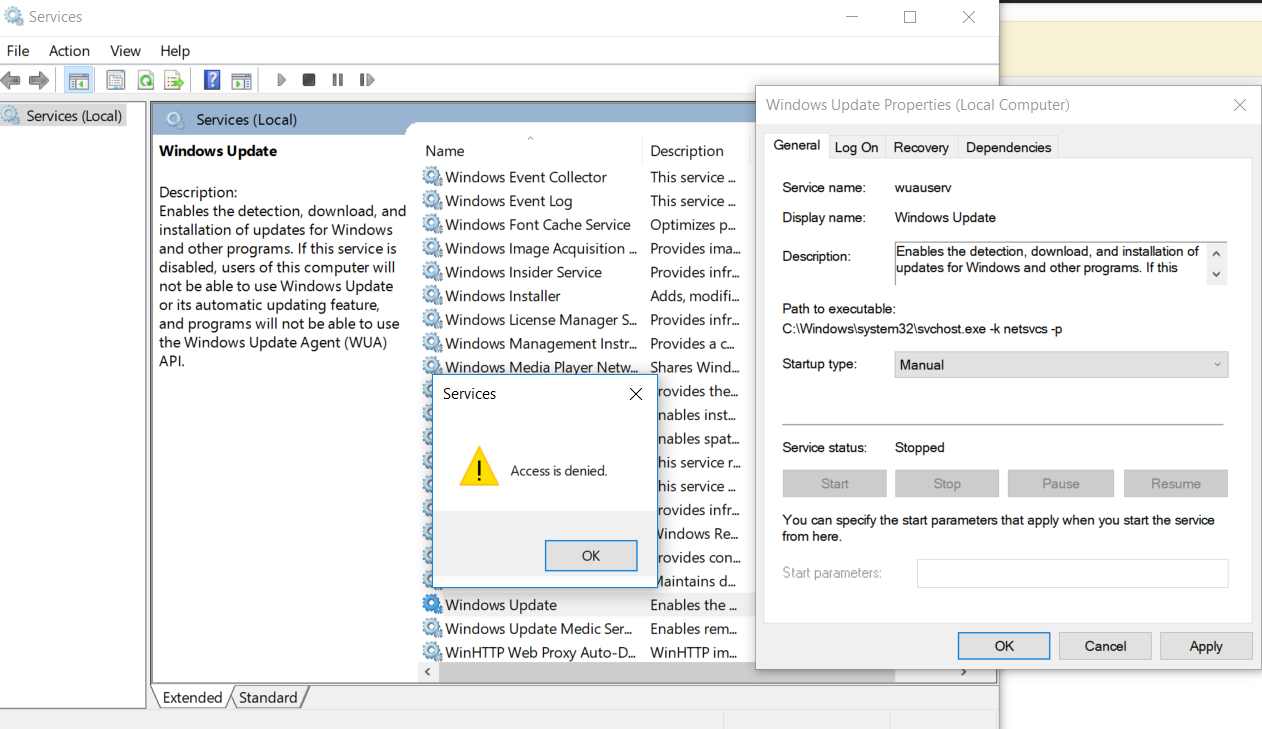Toggle the Show/Hide Console Tree toolbar icon
1262x729 pixels.
[x=79, y=80]
